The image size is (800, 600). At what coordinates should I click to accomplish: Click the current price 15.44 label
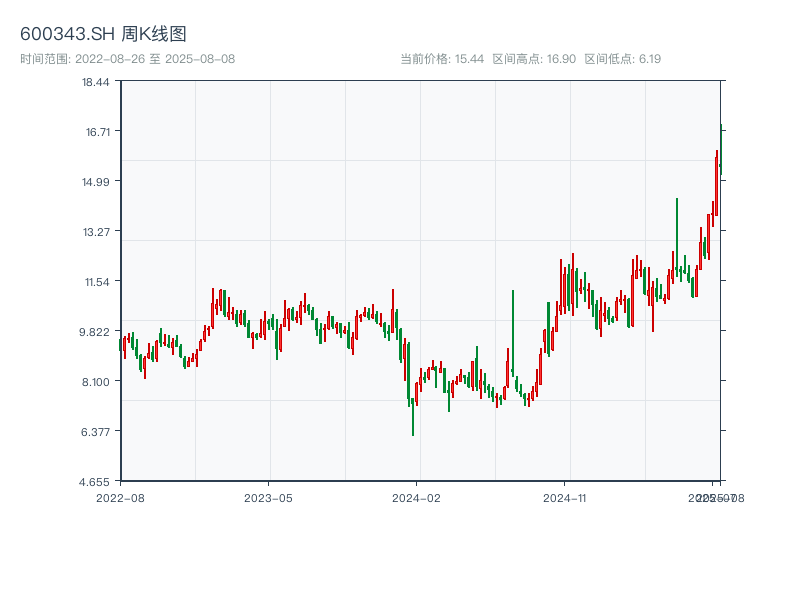tap(441, 59)
